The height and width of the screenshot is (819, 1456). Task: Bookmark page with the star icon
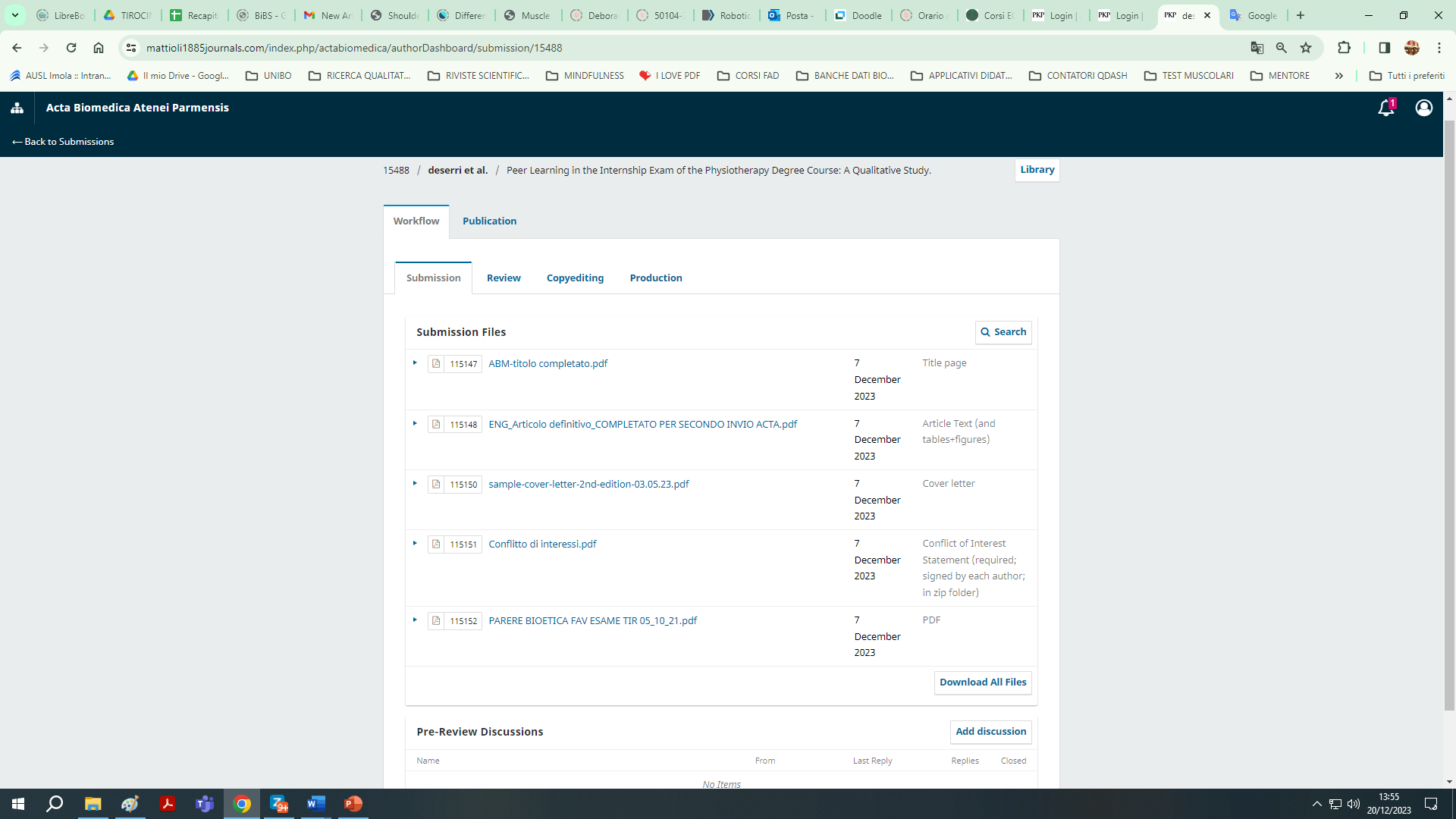[x=1306, y=48]
